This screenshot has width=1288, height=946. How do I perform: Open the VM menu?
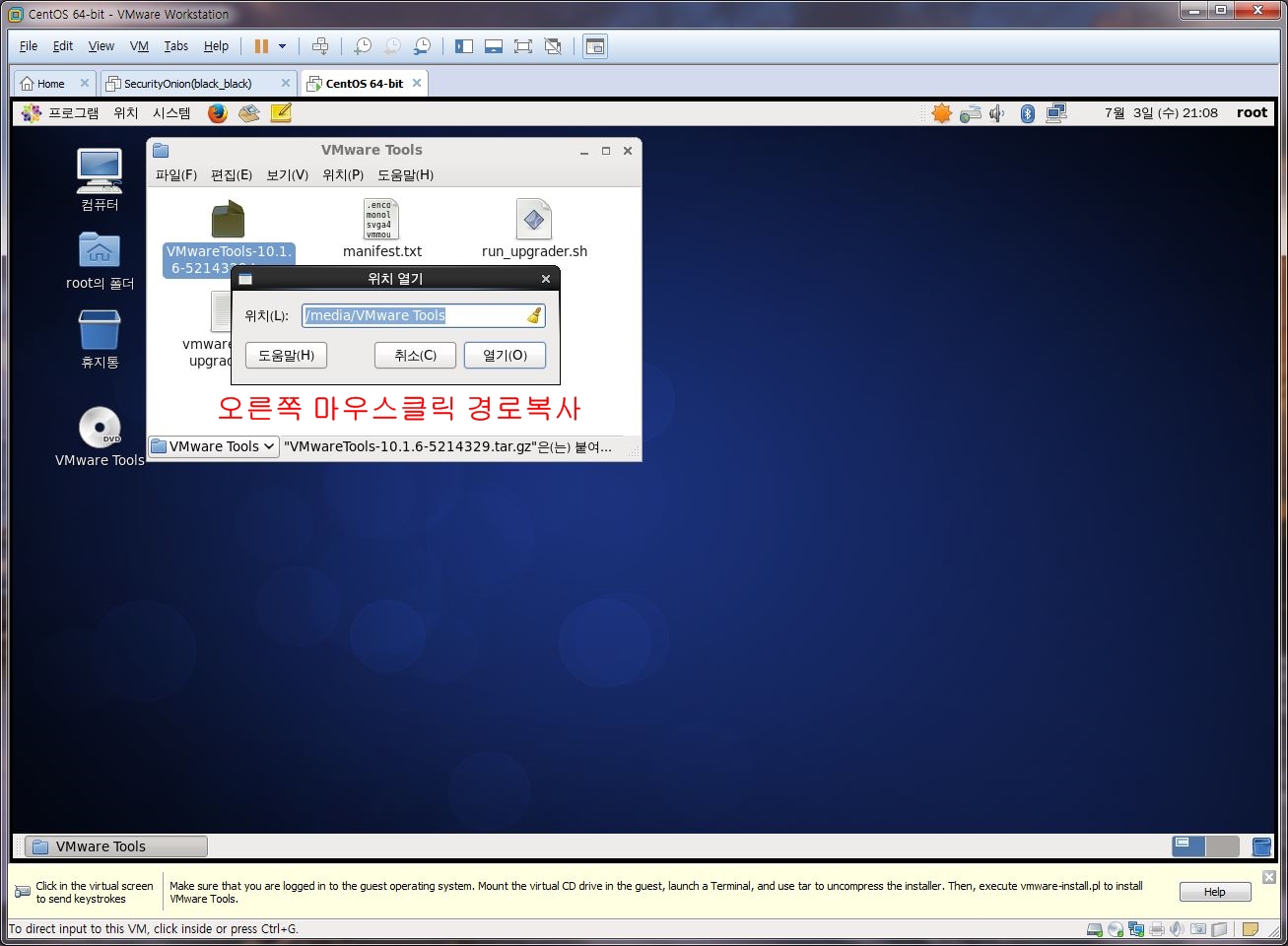pyautogui.click(x=139, y=46)
